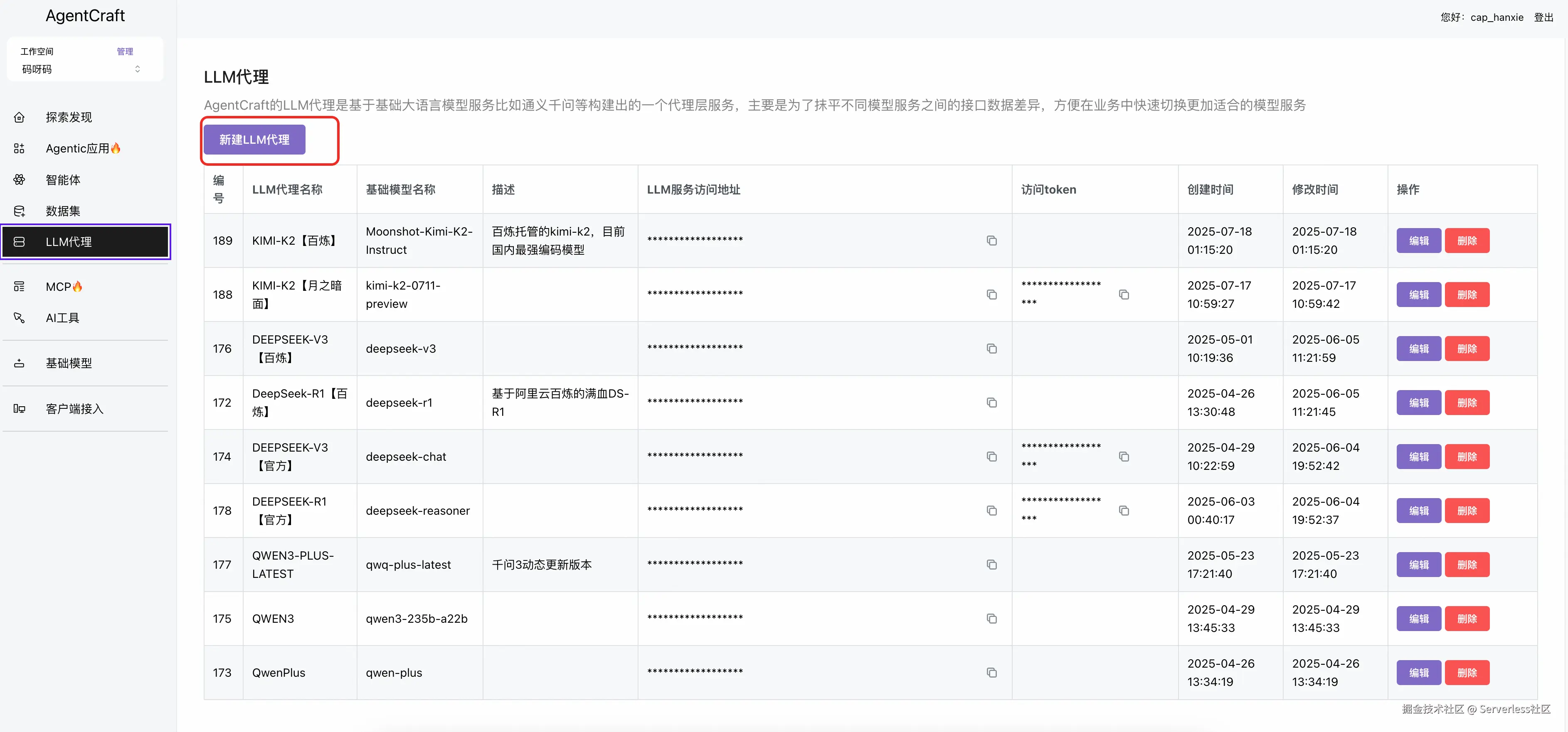The image size is (1568, 732).
Task: Click the database icon beside 数据集
Action: click(x=20, y=211)
